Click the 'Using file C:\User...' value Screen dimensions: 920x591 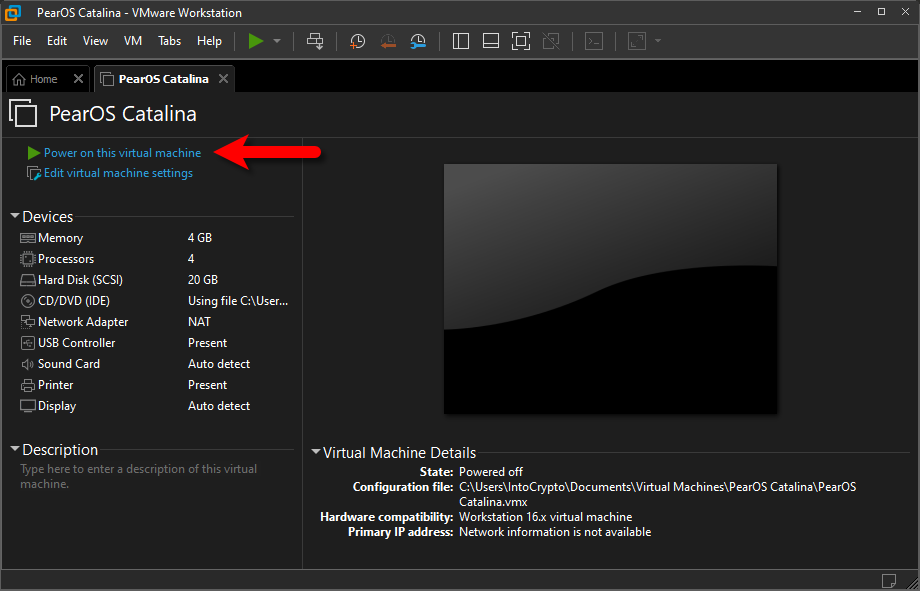(238, 301)
